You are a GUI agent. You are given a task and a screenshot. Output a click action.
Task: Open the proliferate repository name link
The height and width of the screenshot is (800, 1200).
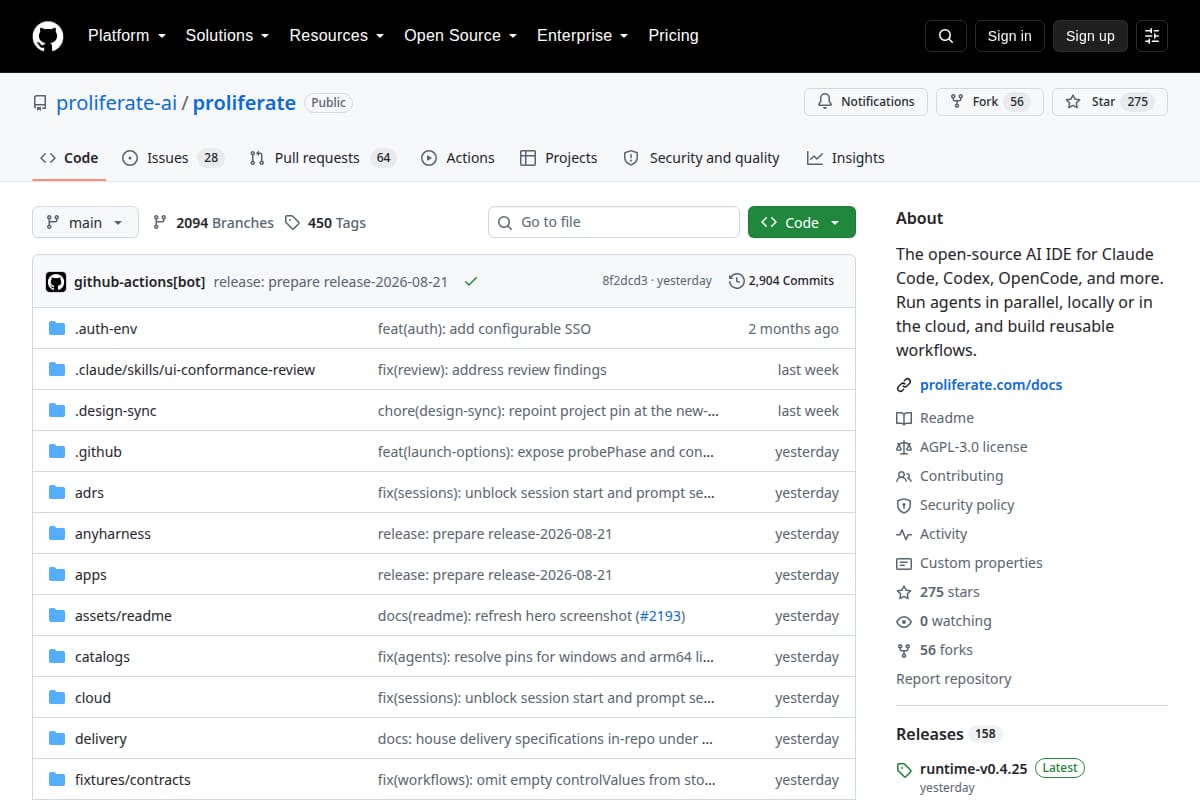[244, 103]
